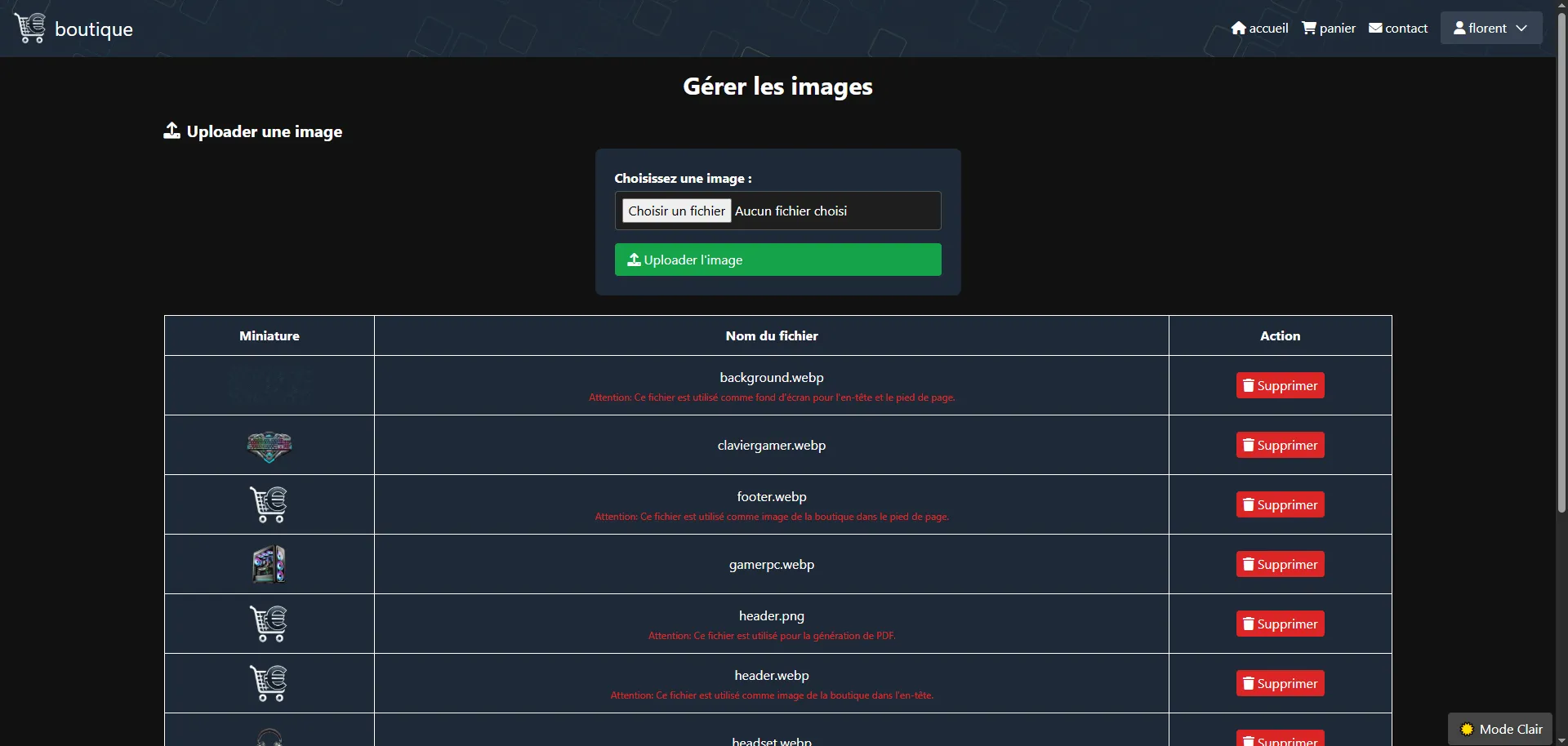Go to accueil home page
The width and height of the screenshot is (1568, 746).
pyautogui.click(x=1259, y=29)
